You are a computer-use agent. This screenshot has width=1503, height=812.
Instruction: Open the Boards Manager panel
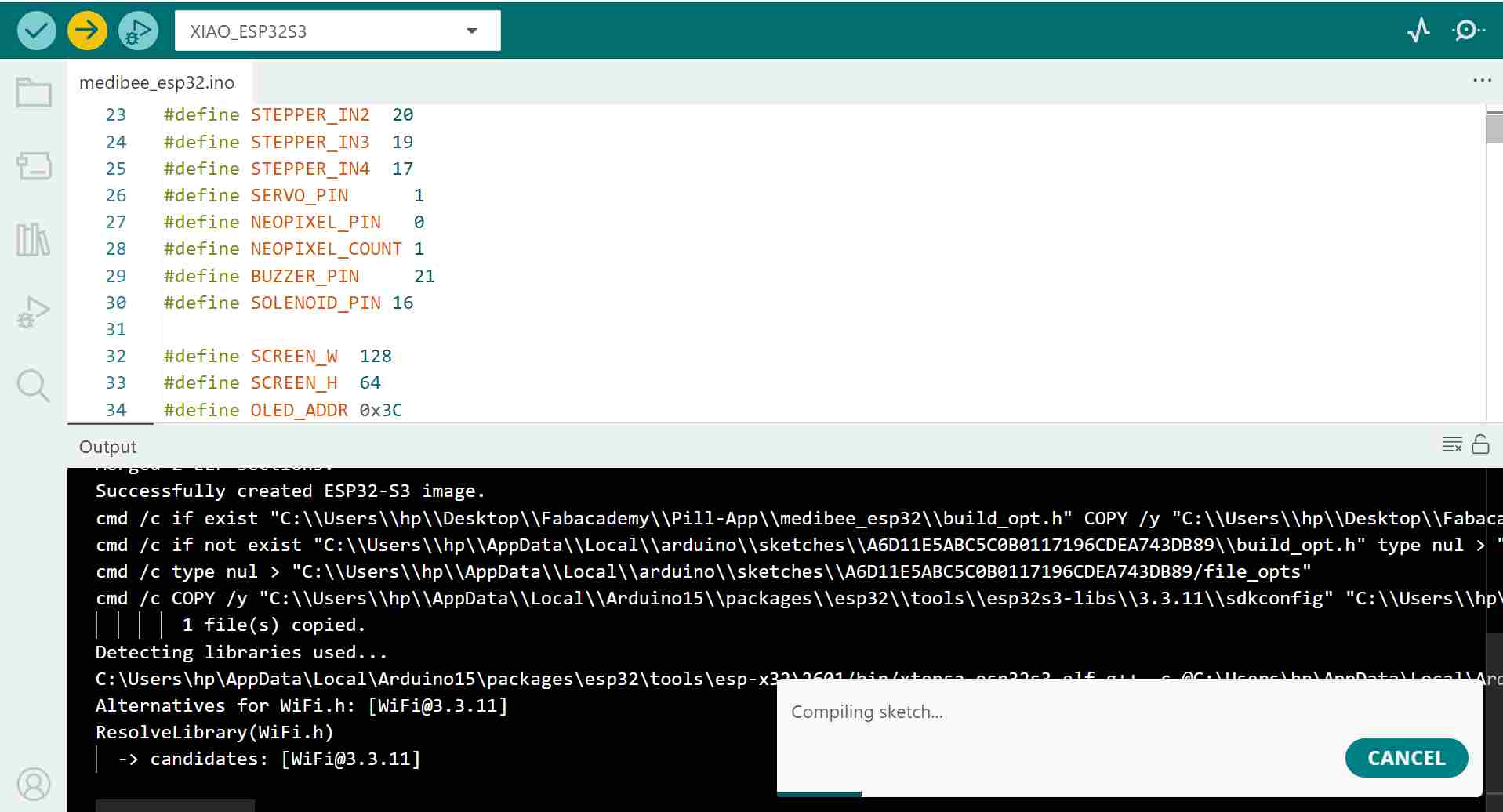click(34, 165)
